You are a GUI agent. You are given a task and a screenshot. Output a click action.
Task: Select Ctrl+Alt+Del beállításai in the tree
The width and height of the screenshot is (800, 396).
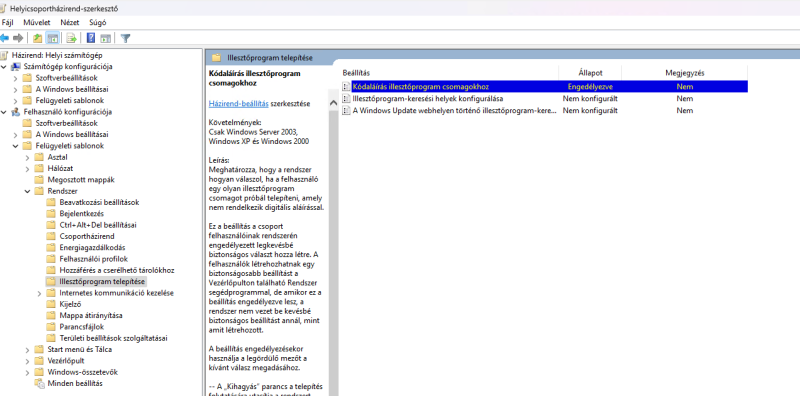tap(98, 225)
